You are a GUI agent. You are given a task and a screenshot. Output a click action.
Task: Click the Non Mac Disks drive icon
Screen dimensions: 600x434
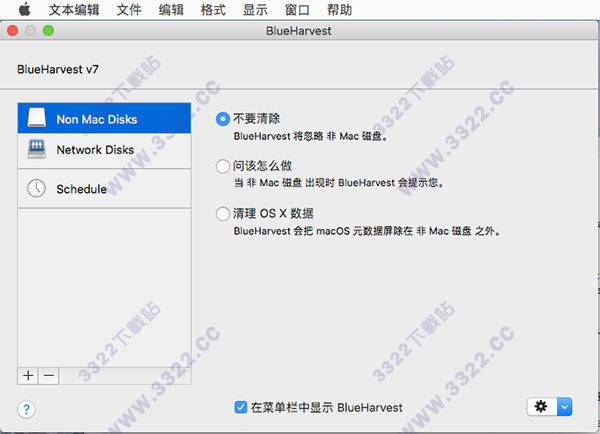click(x=37, y=118)
